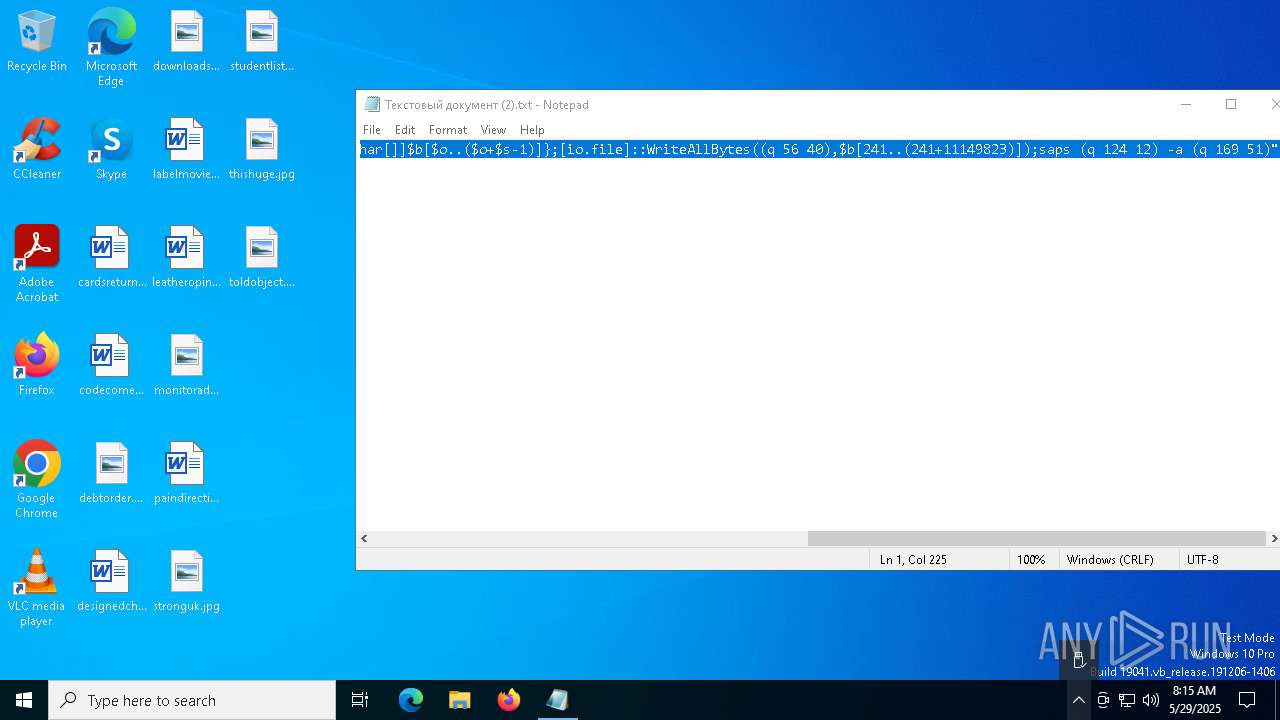Open Edge from the taskbar

[411, 700]
